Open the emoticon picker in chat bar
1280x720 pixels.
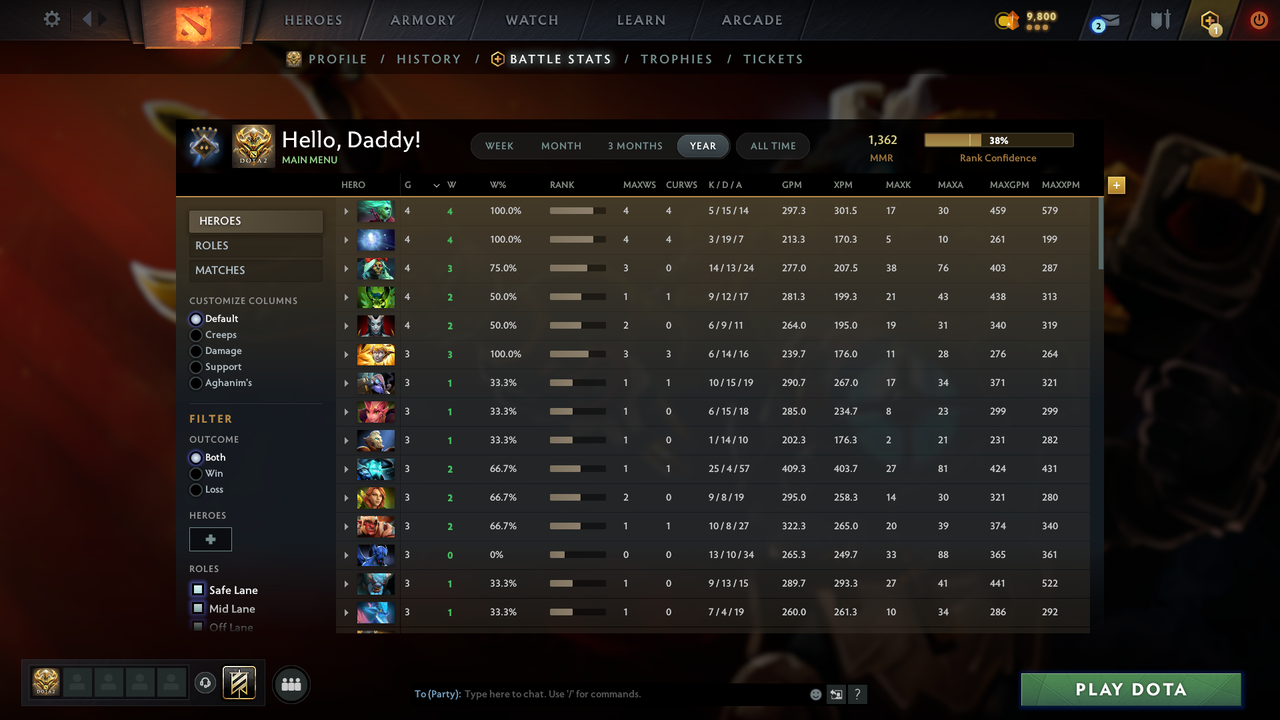coord(815,694)
